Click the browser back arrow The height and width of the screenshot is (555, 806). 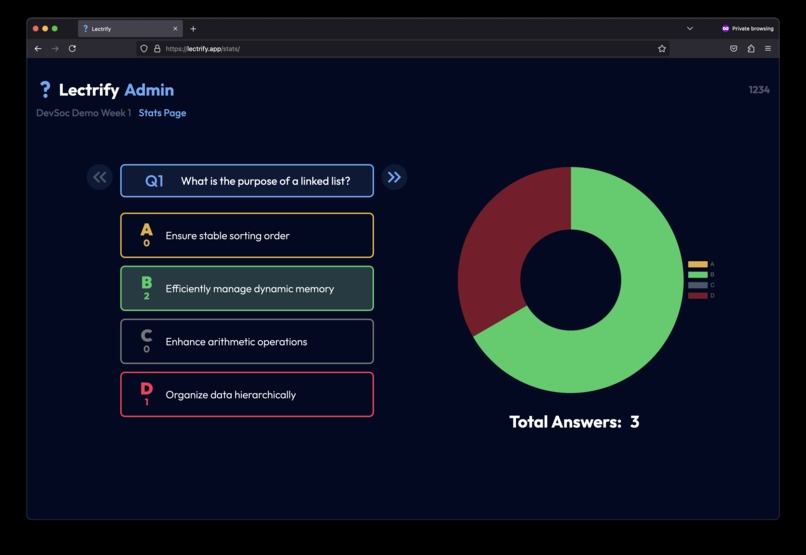pyautogui.click(x=38, y=48)
